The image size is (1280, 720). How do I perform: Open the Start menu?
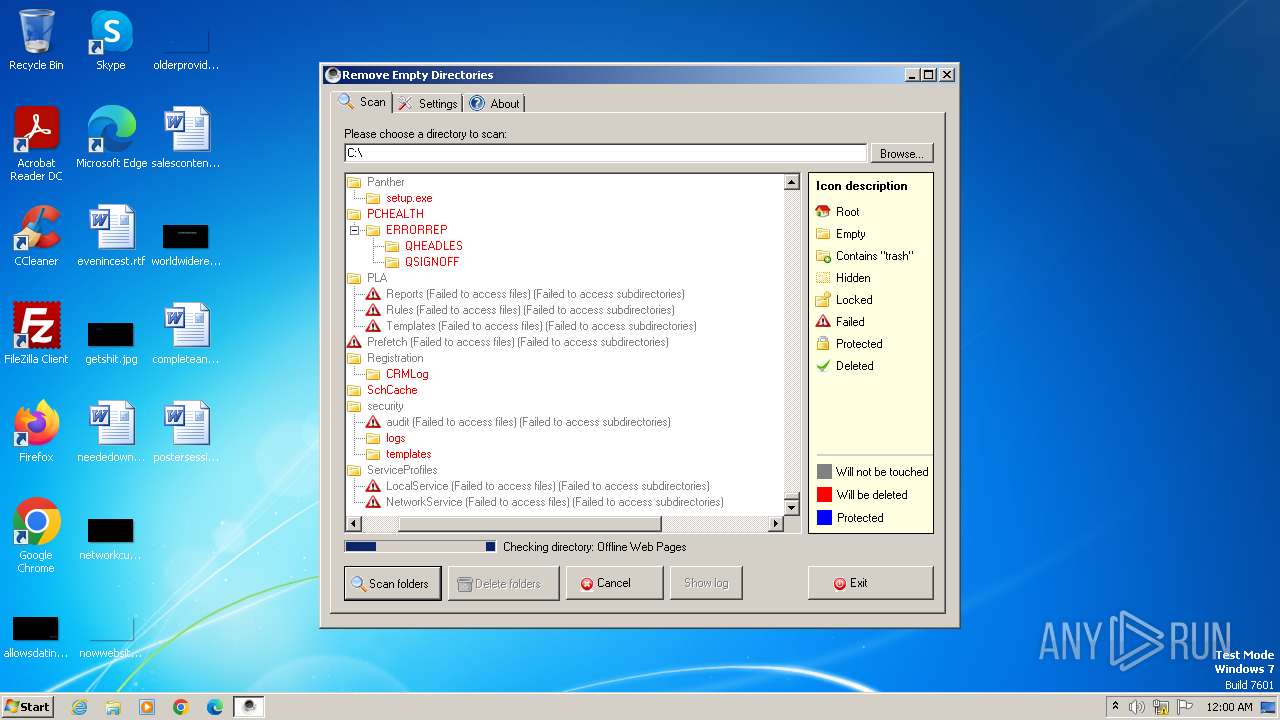27,706
